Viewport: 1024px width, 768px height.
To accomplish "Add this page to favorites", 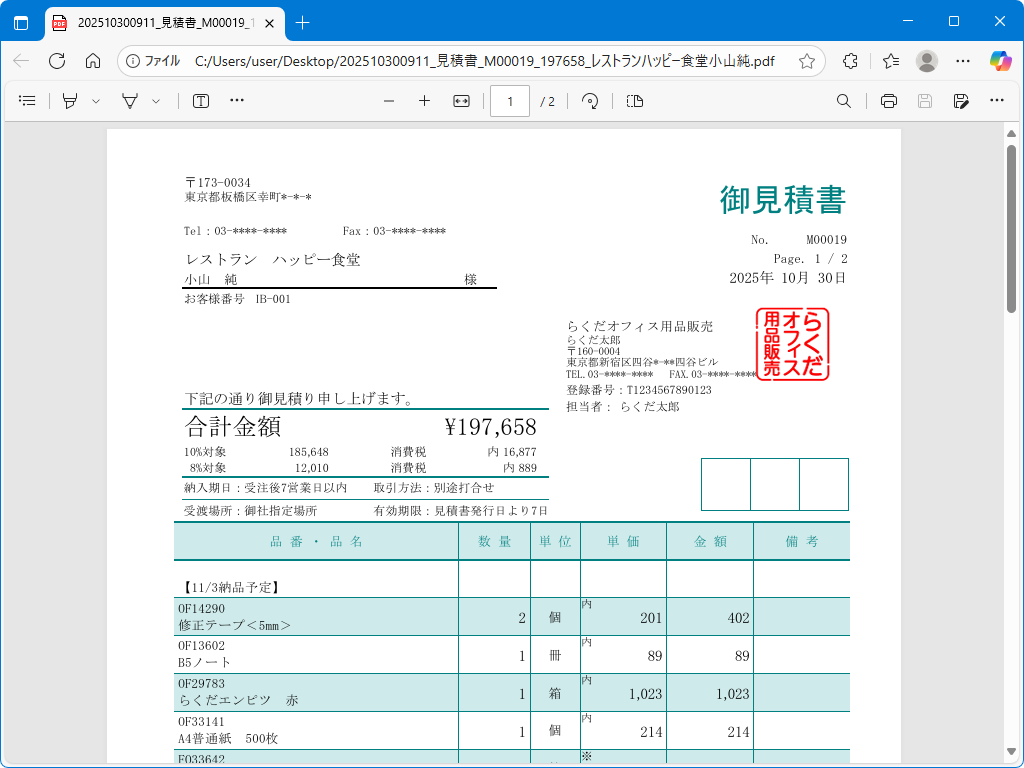I will coord(807,61).
